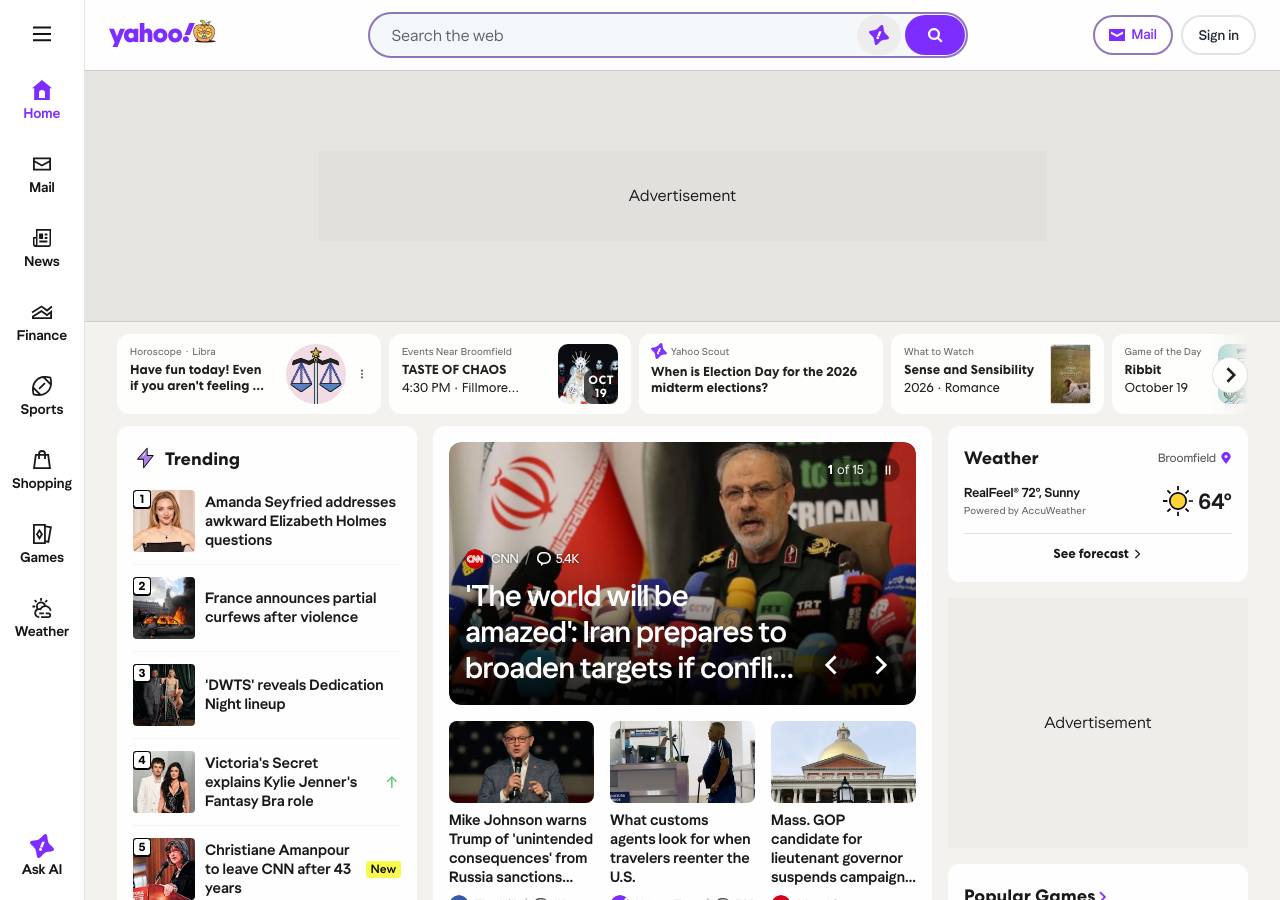Image resolution: width=1280 pixels, height=900 pixels.
Task: Click the Trending section heading
Action: point(202,459)
